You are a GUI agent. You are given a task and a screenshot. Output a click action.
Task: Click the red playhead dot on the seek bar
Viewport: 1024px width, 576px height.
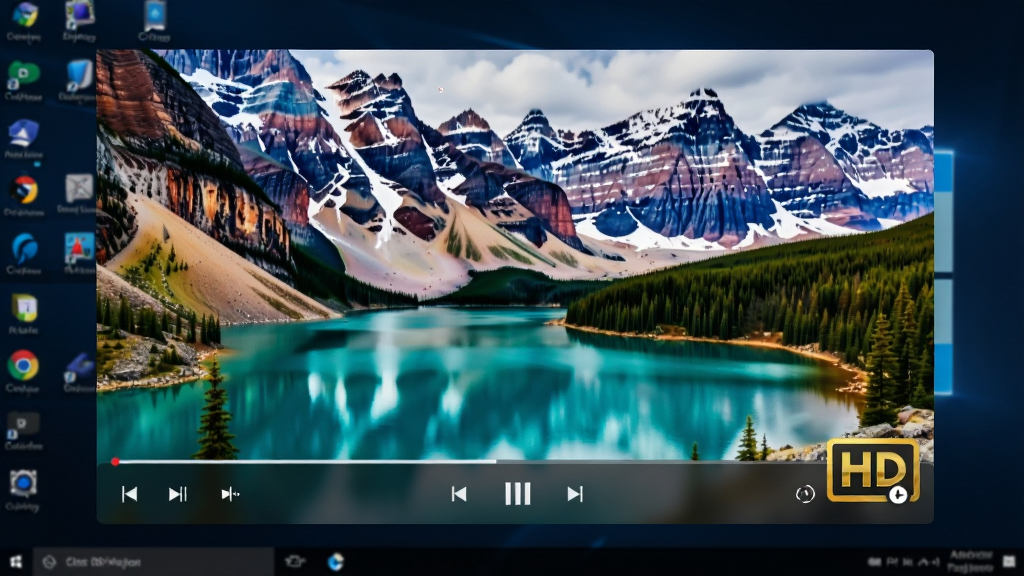(x=115, y=462)
